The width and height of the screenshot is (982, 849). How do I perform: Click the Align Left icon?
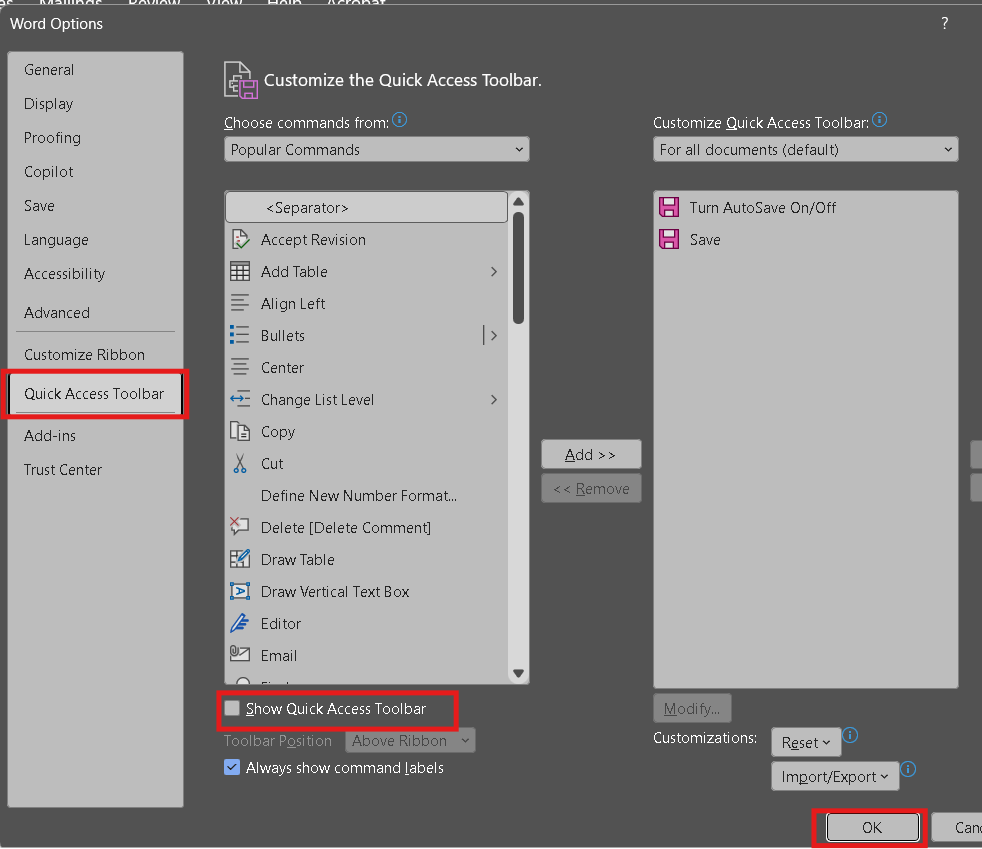(240, 304)
